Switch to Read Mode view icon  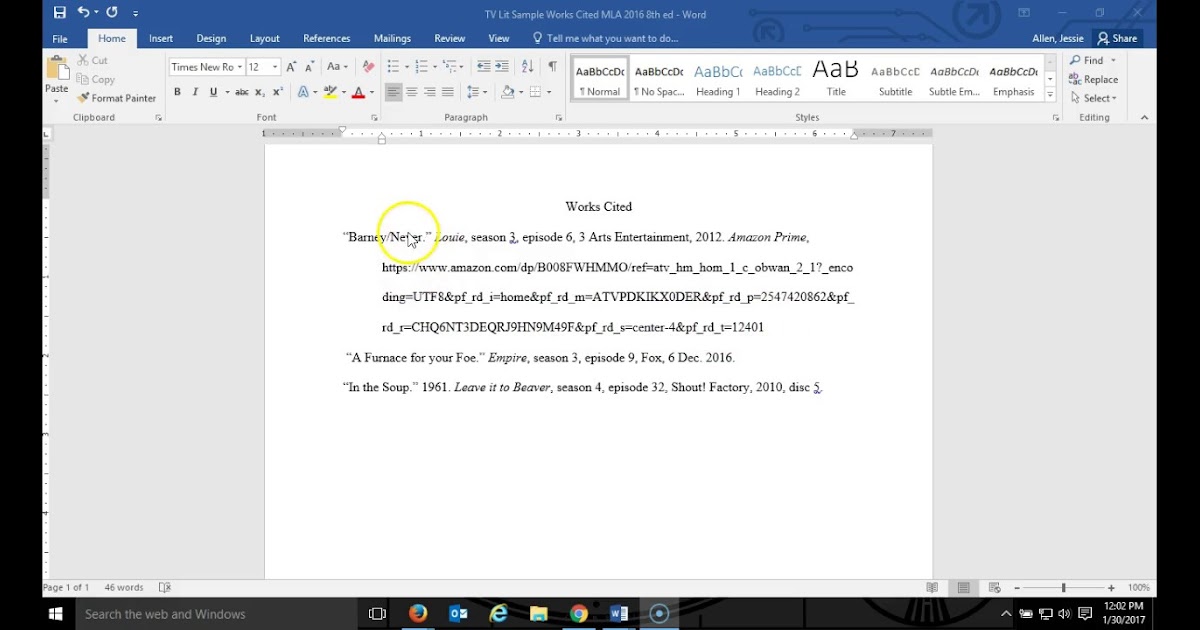(x=932, y=588)
